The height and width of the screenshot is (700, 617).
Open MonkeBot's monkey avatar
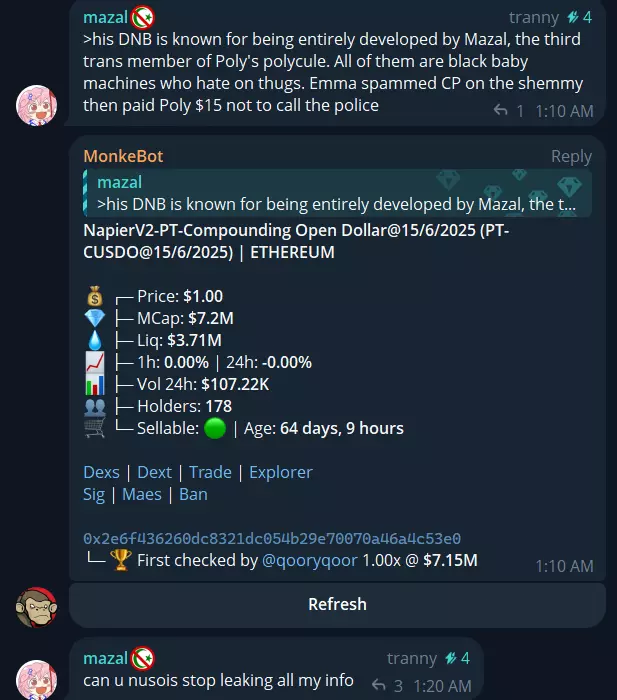pos(37,607)
